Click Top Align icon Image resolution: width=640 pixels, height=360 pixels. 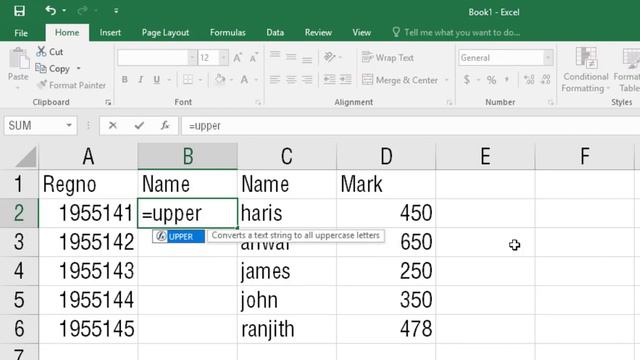(275, 56)
